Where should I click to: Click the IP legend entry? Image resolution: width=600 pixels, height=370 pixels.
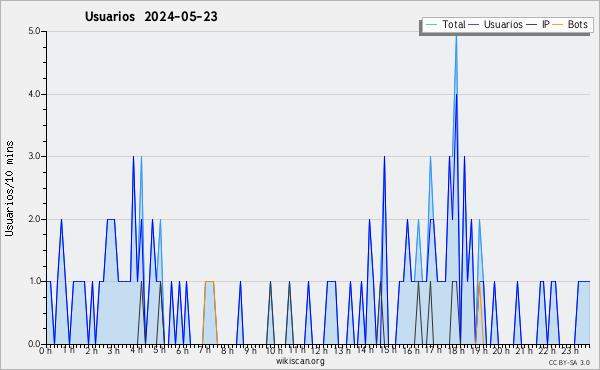point(538,24)
